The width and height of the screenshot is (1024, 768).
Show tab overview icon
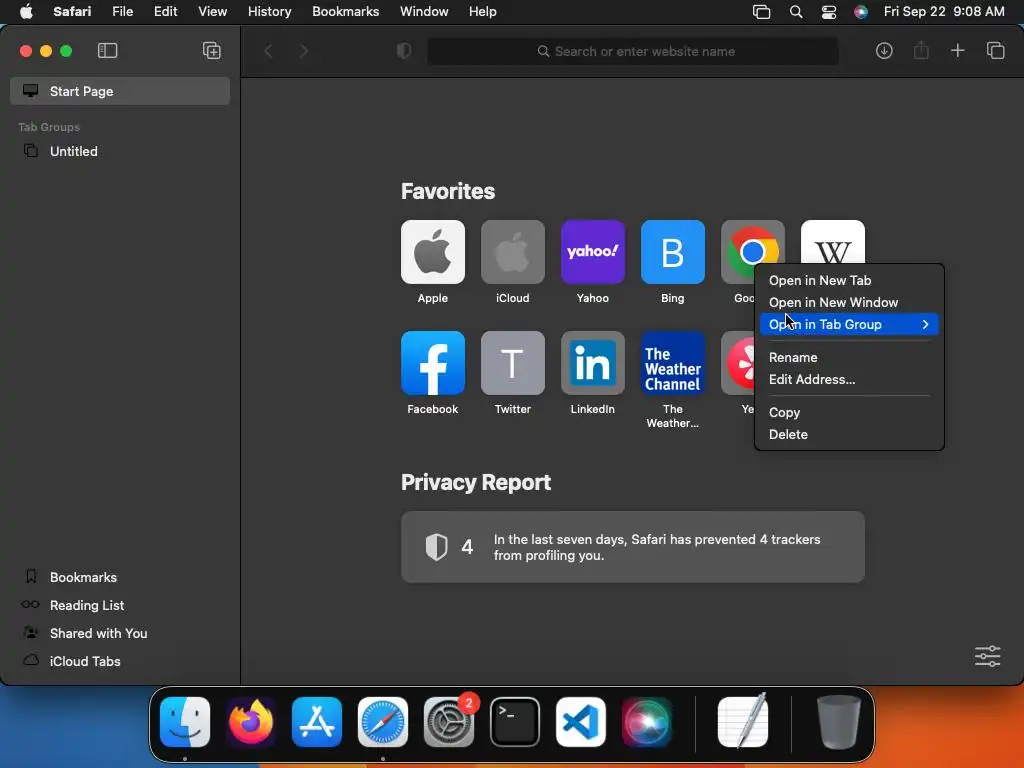pyautogui.click(x=995, y=51)
